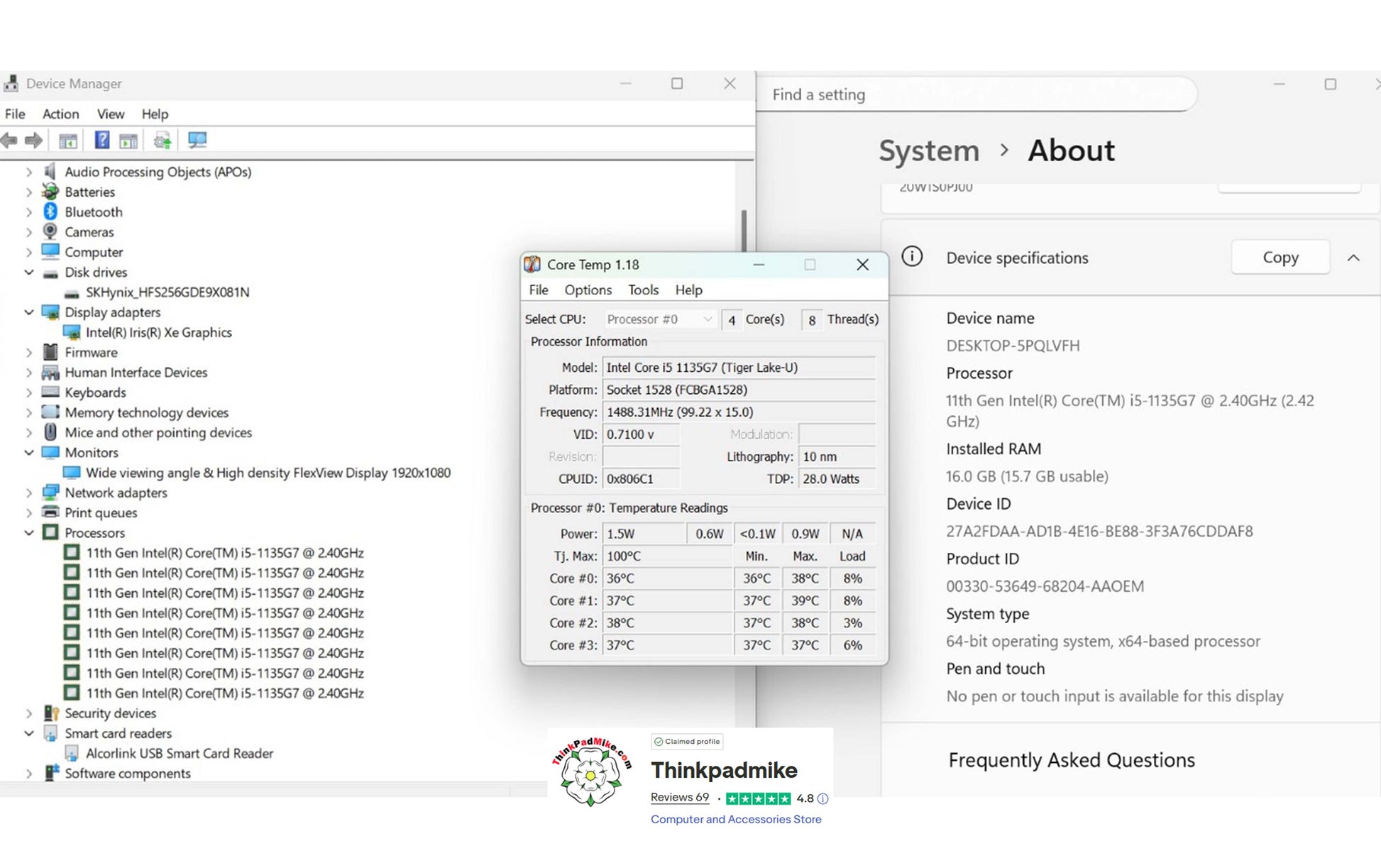The width and height of the screenshot is (1381, 868).
Task: Click the info icon beside Device specifications
Action: [x=912, y=257]
